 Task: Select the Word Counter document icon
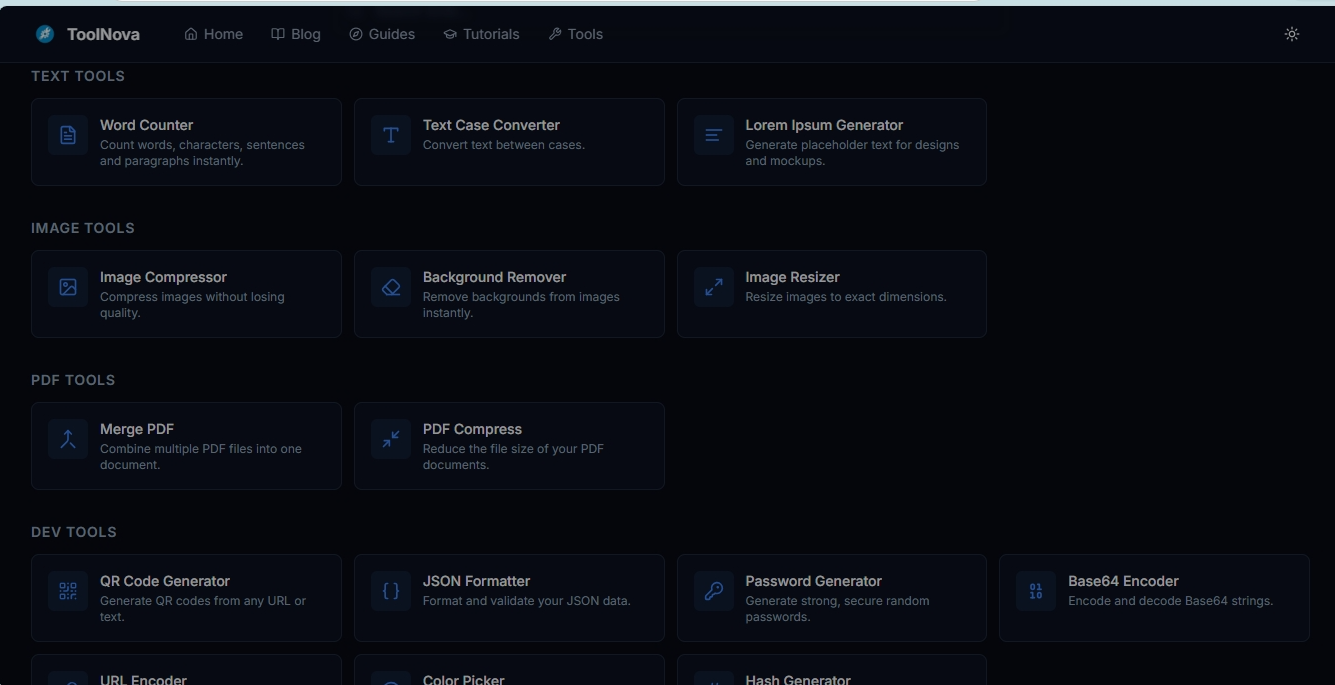point(67,135)
